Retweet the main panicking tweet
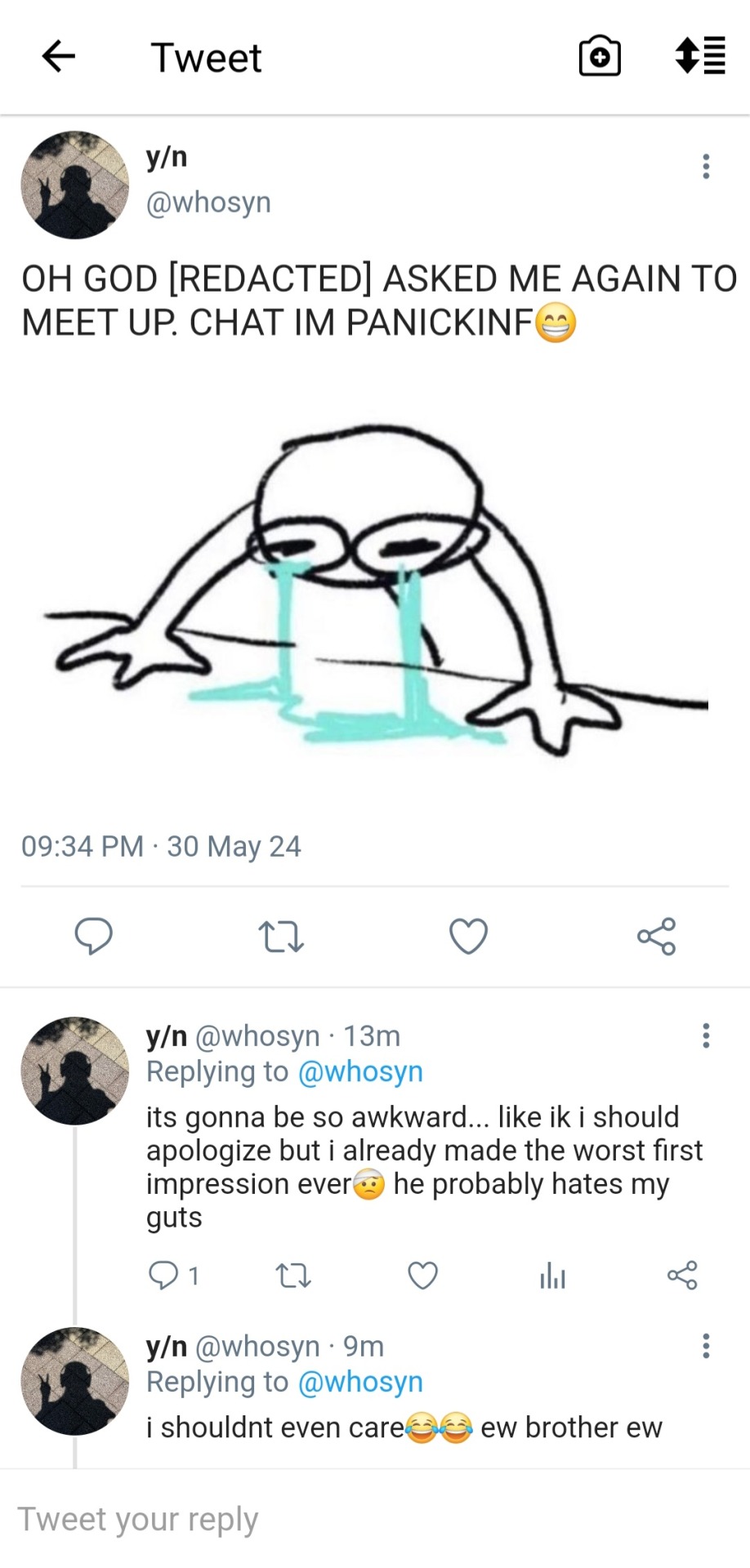The image size is (750, 1568). click(x=281, y=936)
